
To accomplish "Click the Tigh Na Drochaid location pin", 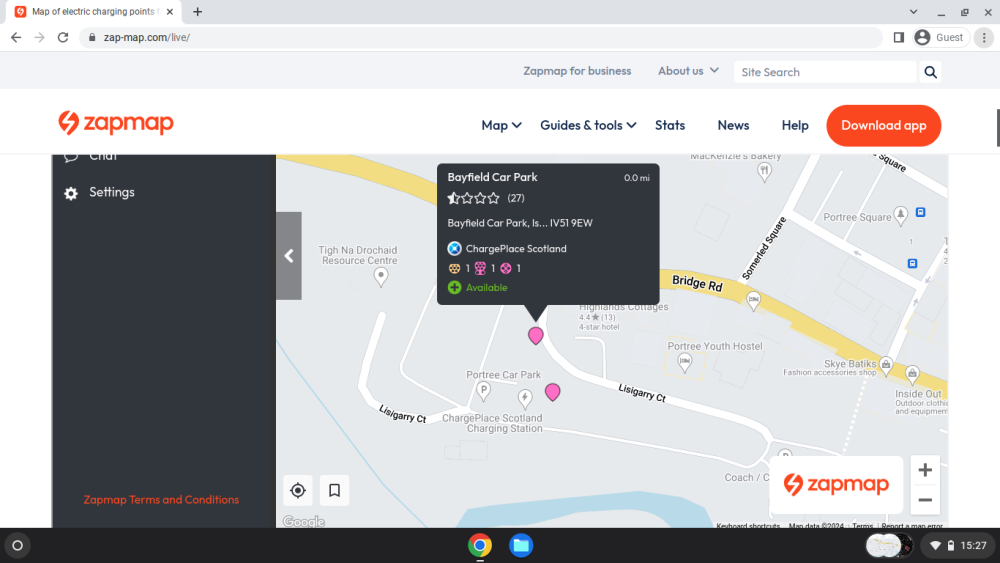I will (x=381, y=277).
